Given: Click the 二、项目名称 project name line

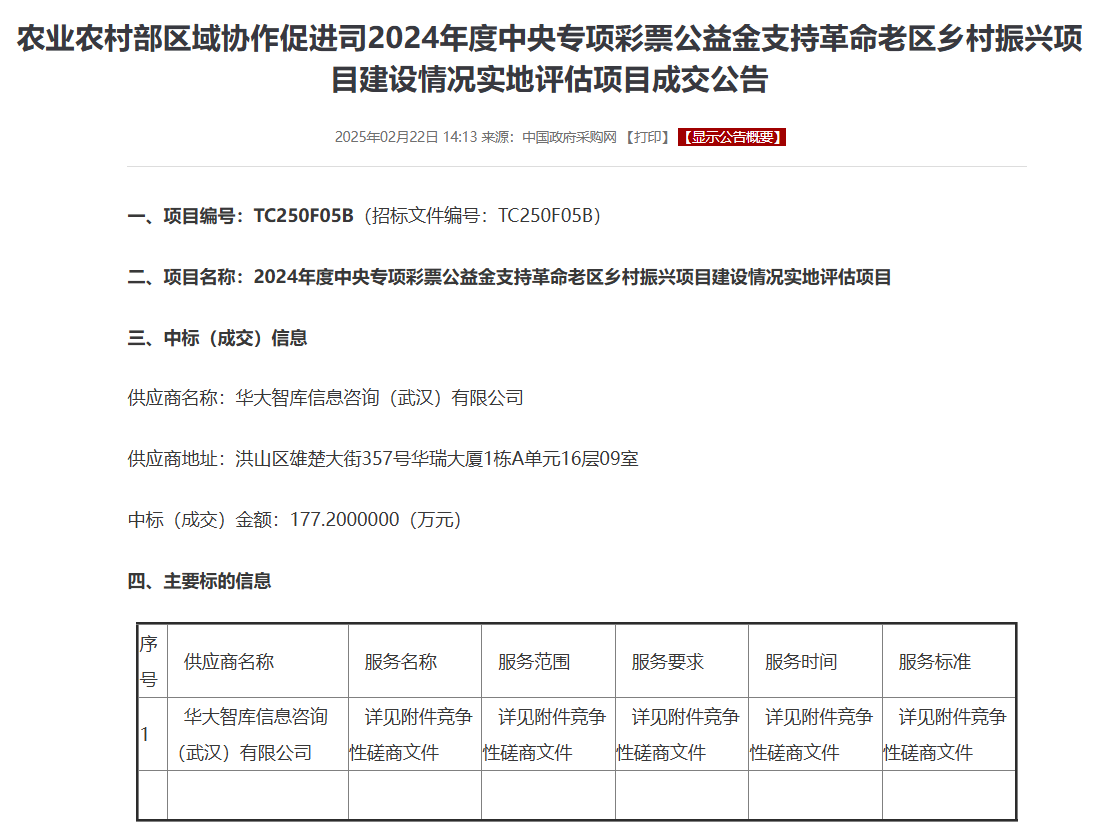Looking at the screenshot, I should pos(509,277).
